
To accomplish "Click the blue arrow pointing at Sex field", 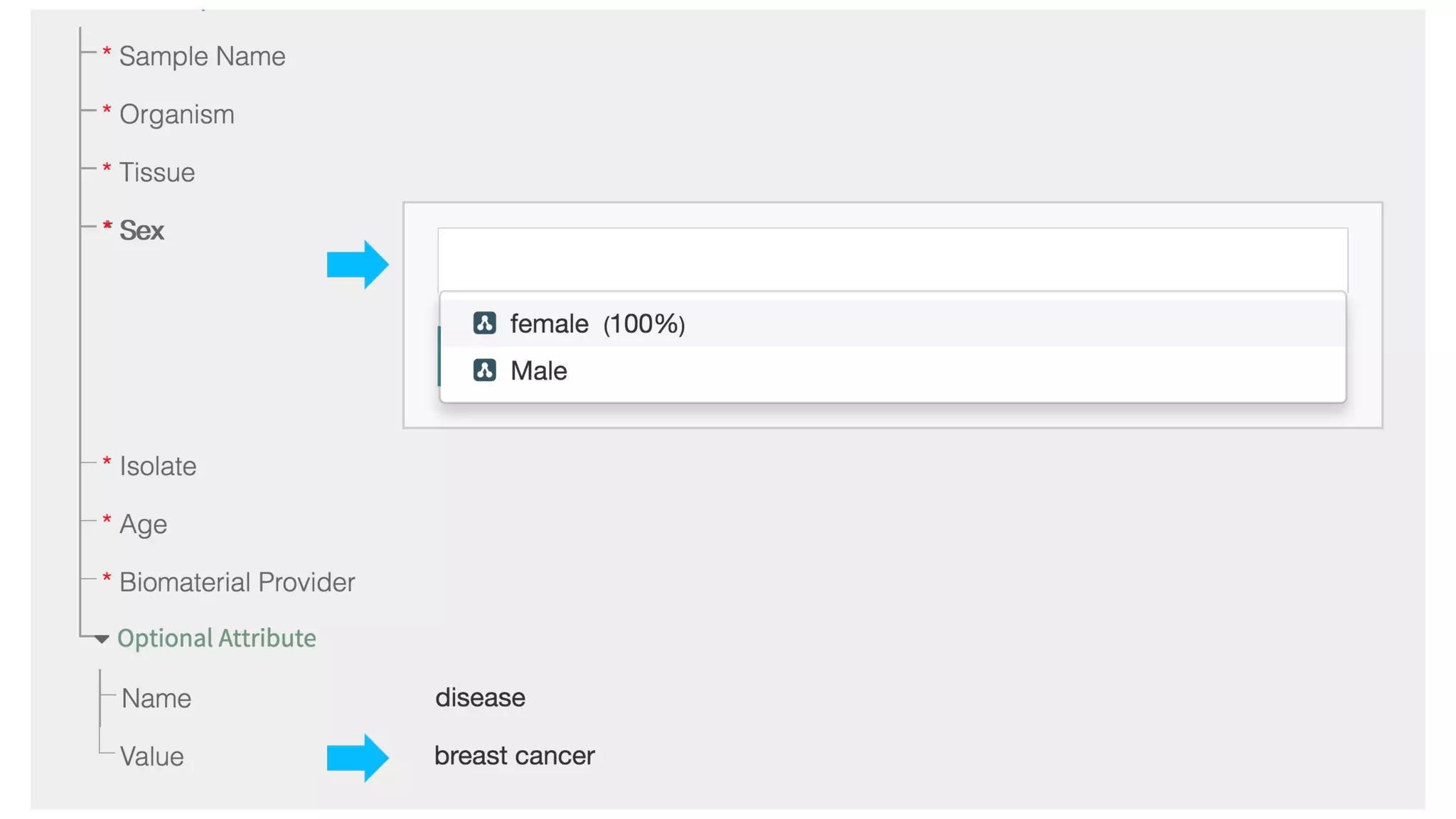I will coord(357,264).
